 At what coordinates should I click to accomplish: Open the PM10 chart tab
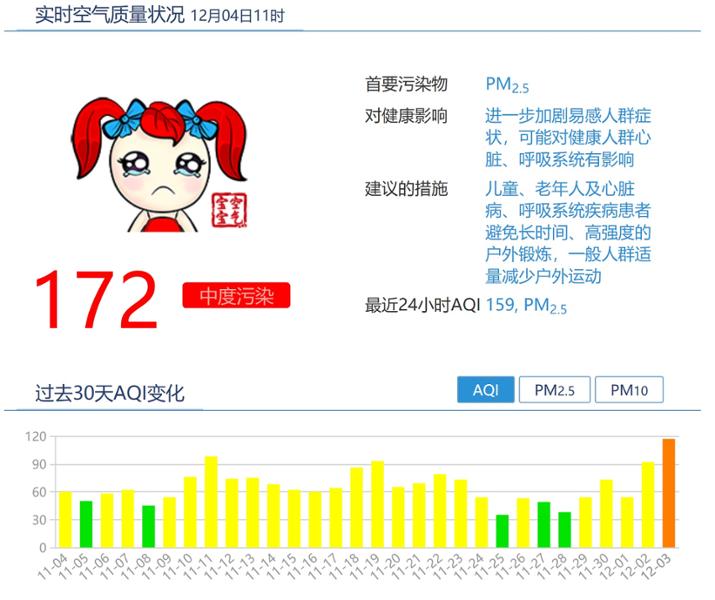629,390
